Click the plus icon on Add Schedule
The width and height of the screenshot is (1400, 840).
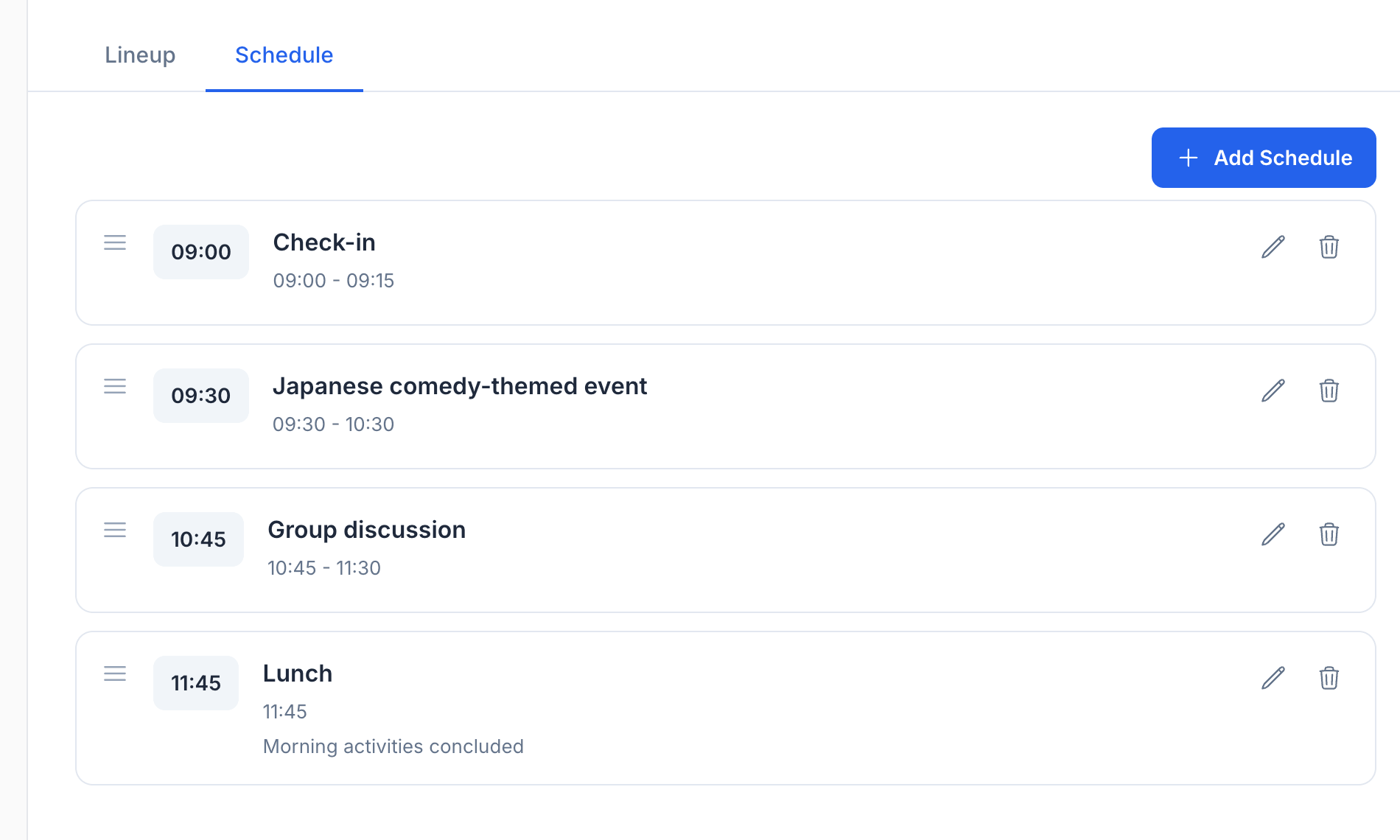click(1188, 158)
